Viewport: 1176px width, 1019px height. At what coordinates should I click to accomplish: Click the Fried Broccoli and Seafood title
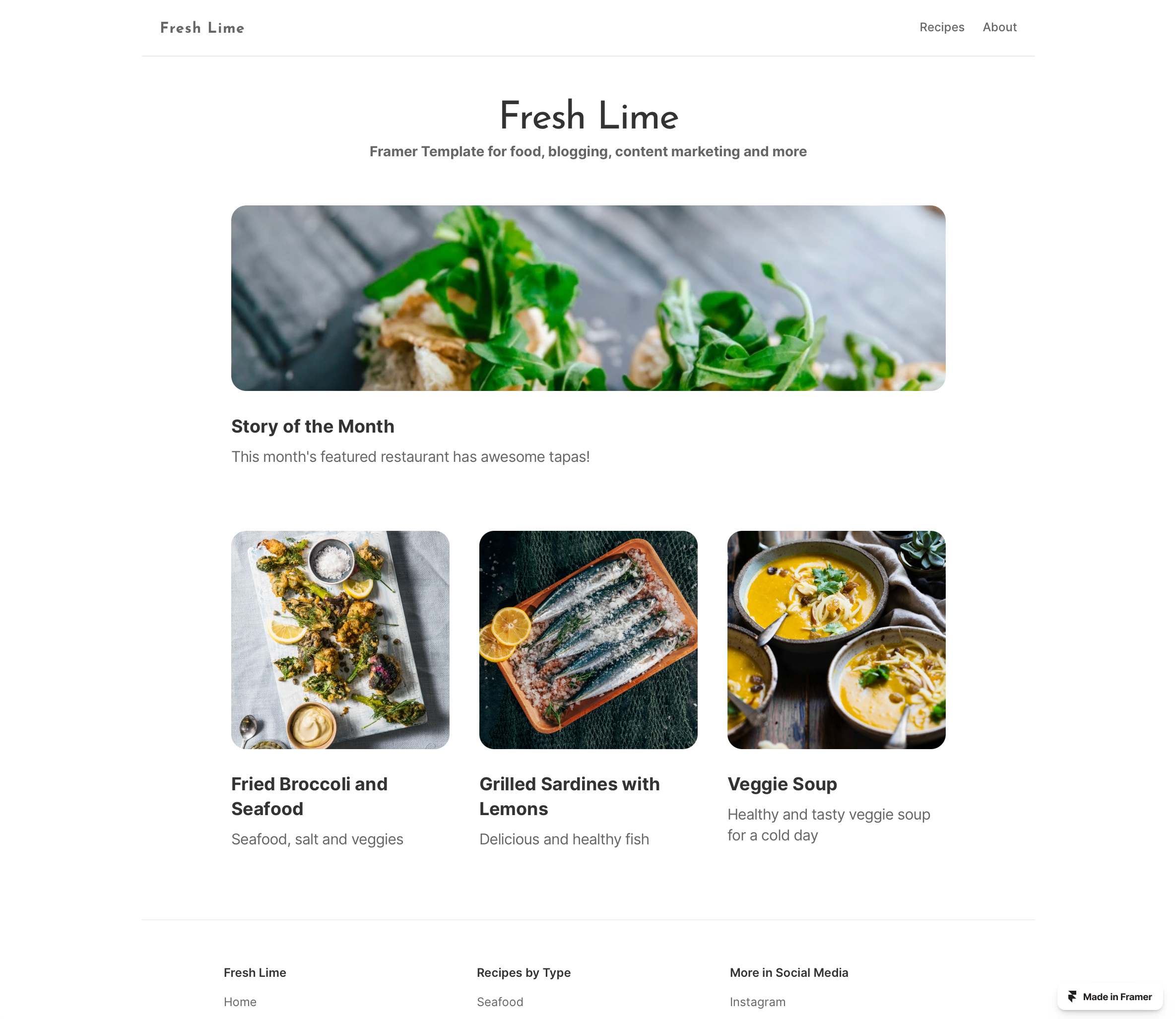pos(309,796)
